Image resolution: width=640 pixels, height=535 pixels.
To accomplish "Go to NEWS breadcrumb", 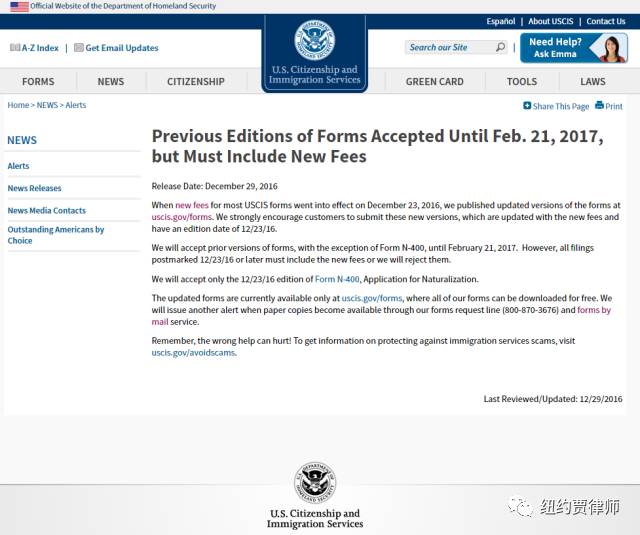I will (47, 105).
